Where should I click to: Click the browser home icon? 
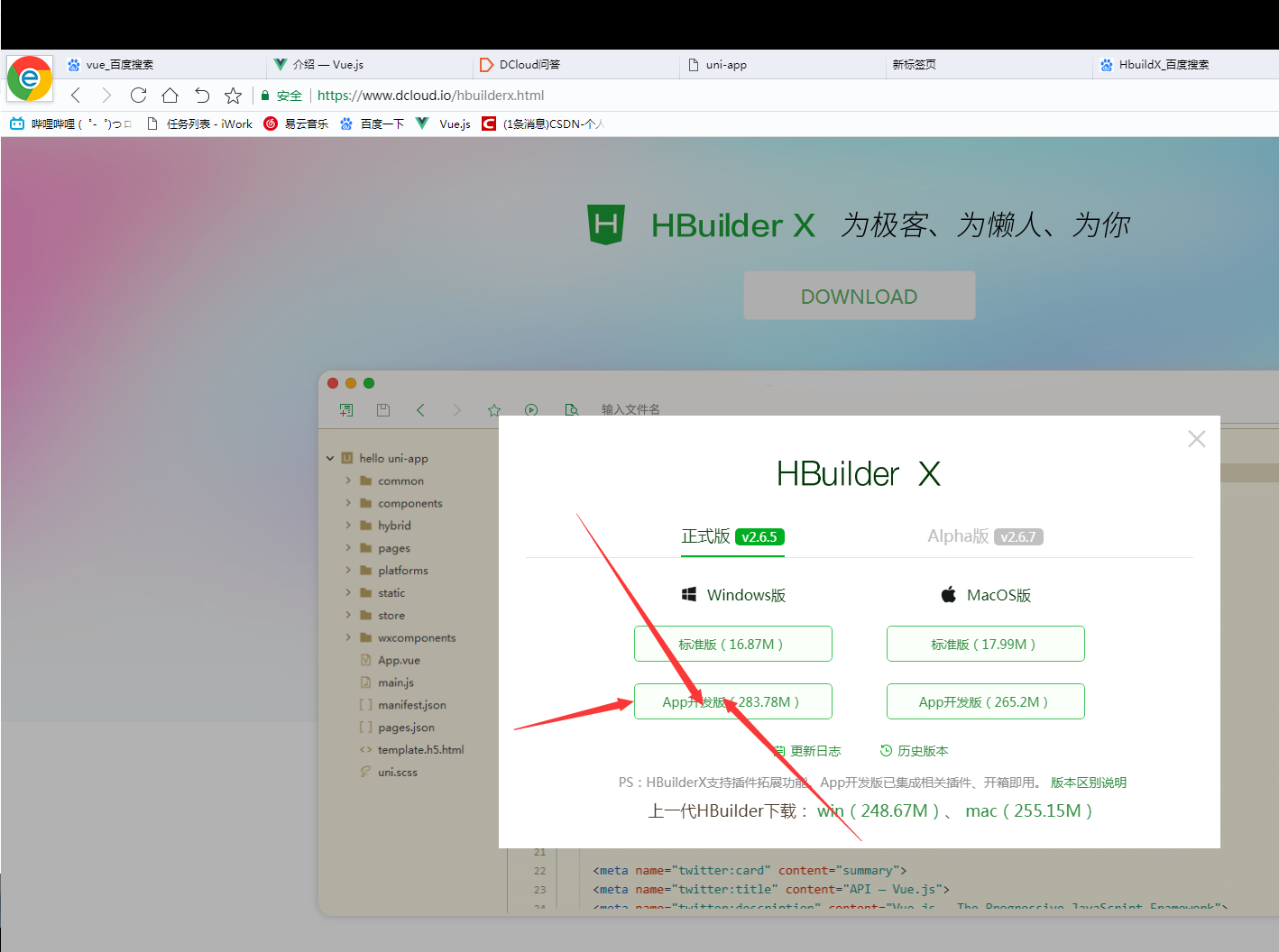(x=170, y=95)
